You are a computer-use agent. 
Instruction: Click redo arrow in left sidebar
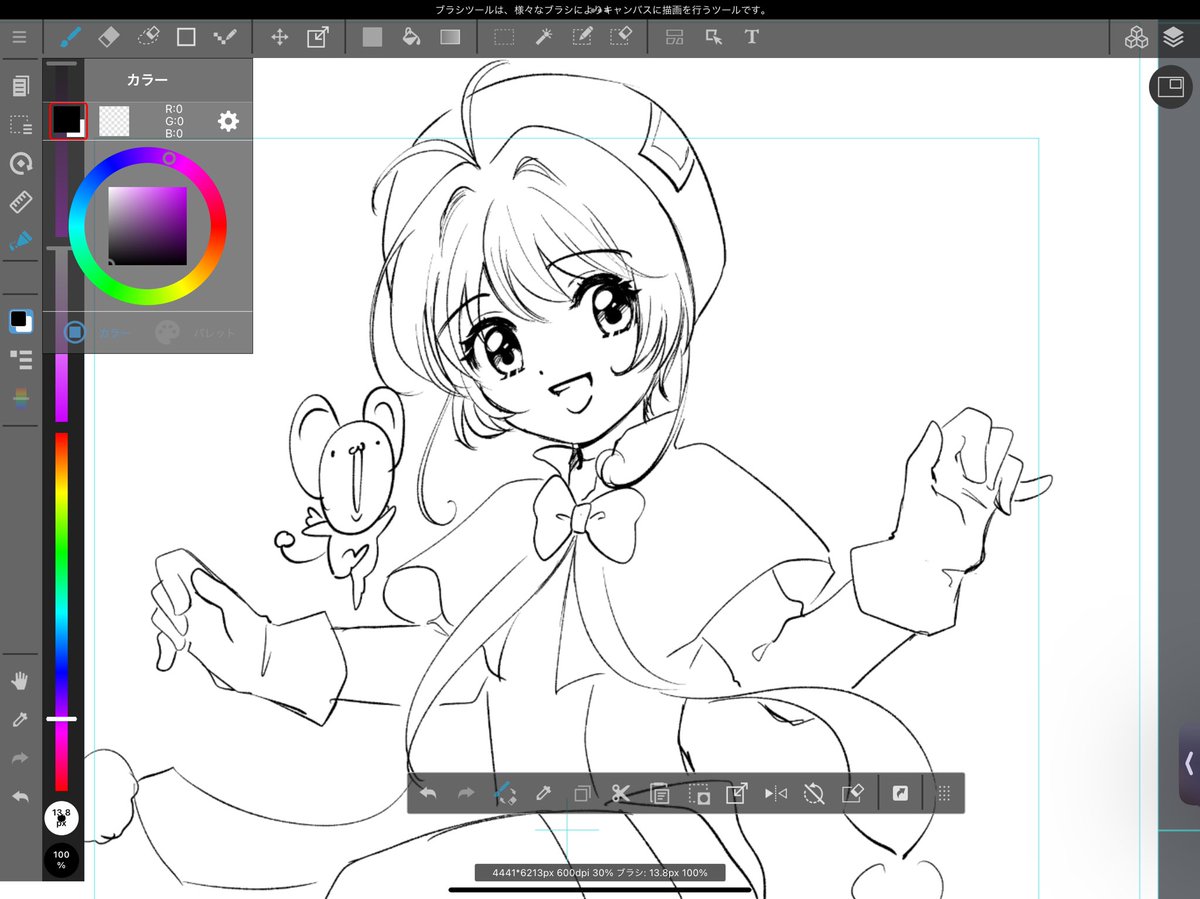20,759
